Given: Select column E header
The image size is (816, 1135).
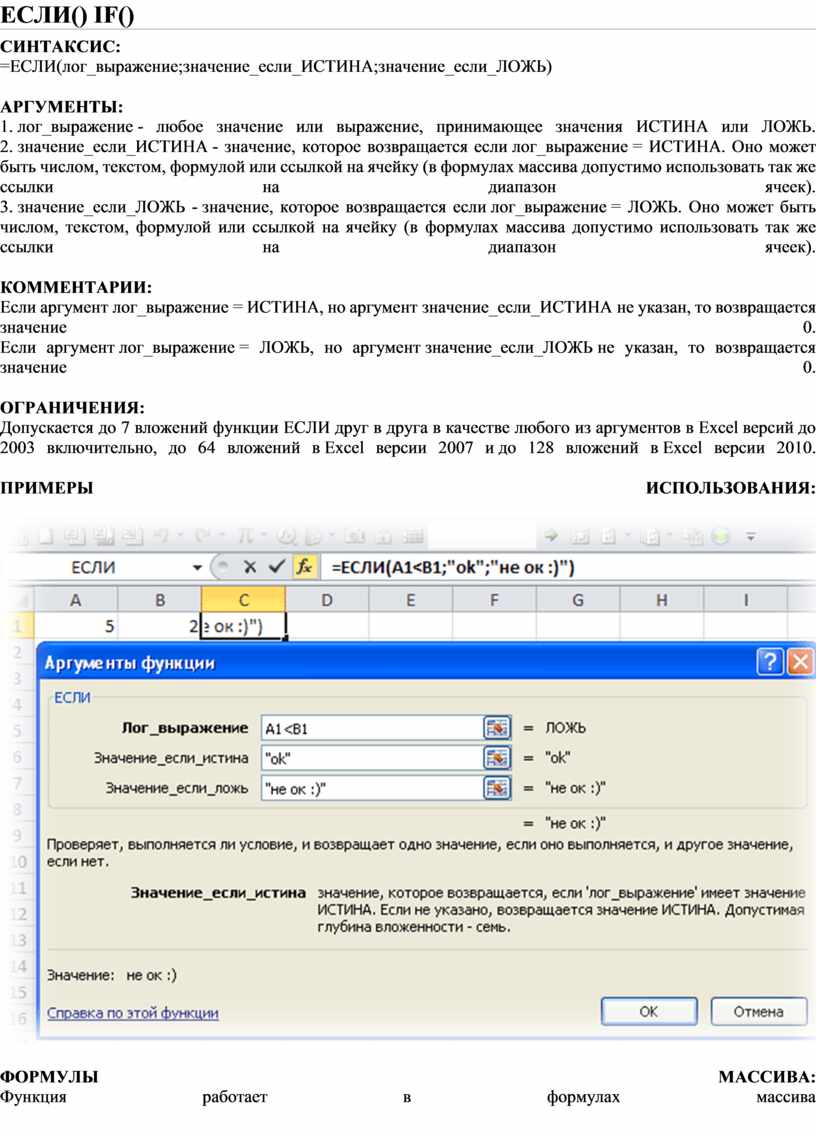Looking at the screenshot, I should click(411, 600).
